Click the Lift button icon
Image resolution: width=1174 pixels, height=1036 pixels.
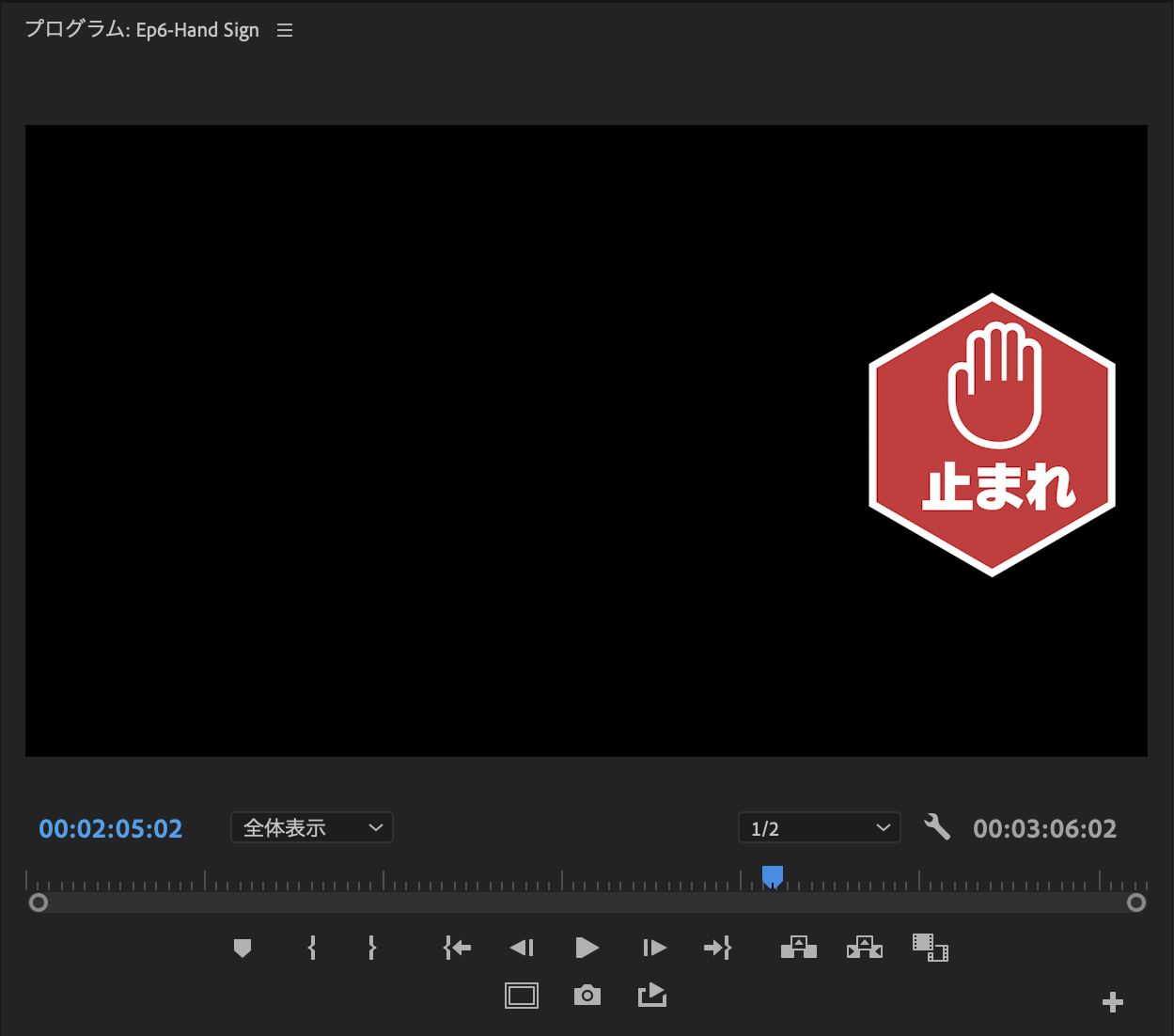pyautogui.click(x=798, y=948)
